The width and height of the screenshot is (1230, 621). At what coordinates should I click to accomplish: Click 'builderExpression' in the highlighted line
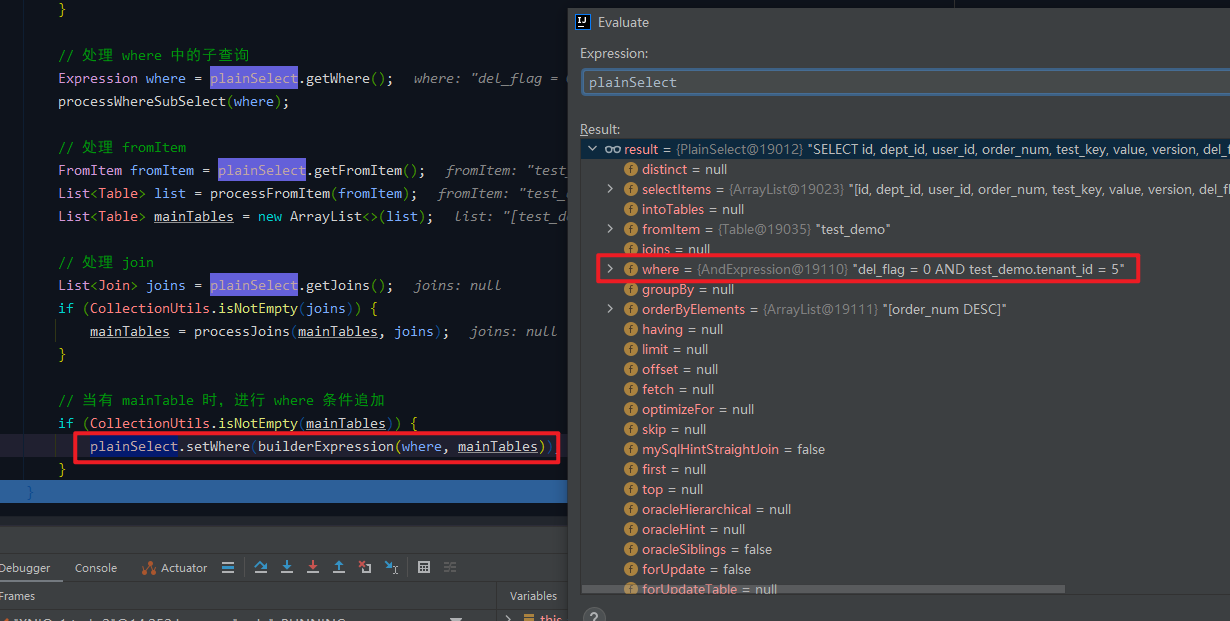pos(326,446)
